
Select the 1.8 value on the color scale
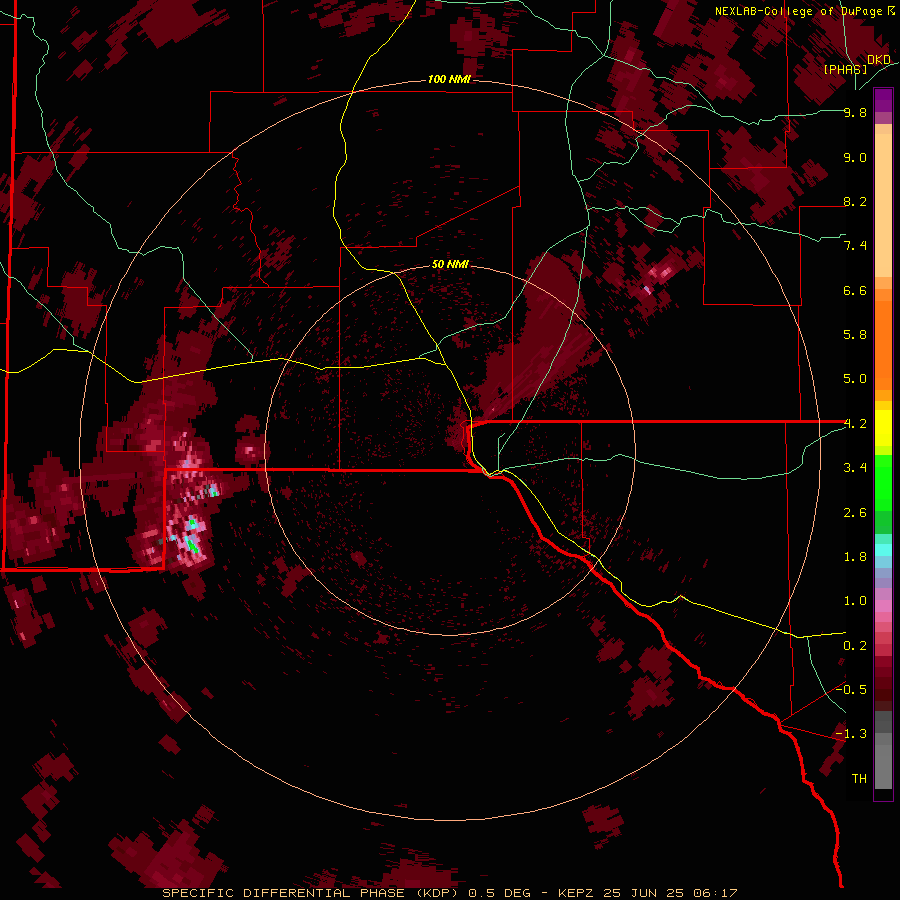[855, 557]
